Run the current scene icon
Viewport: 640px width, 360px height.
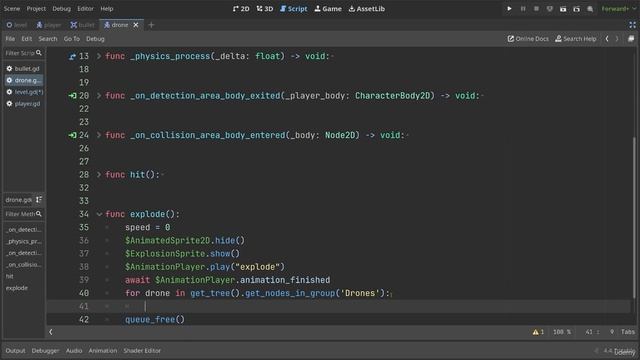(x=563, y=9)
